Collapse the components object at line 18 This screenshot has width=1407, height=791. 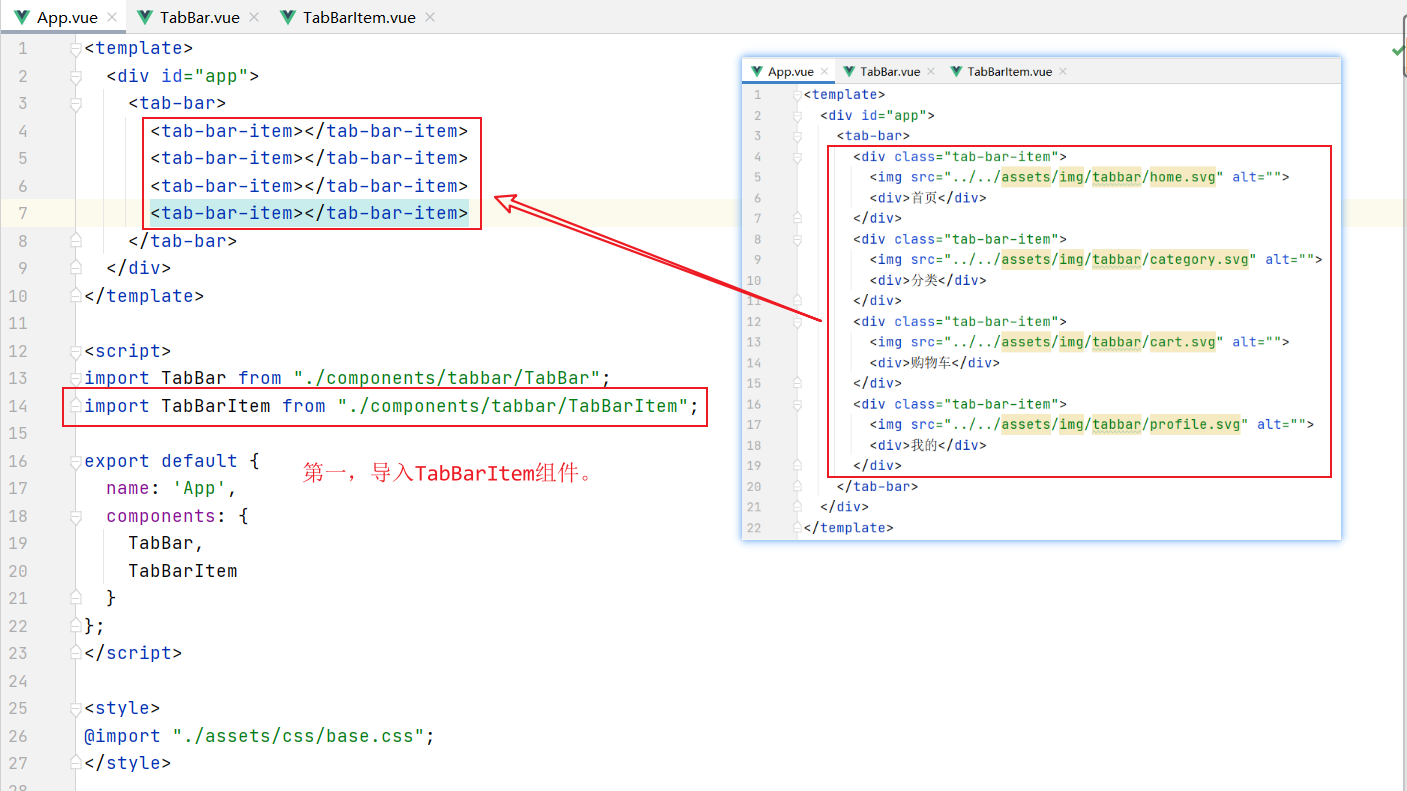[76, 516]
